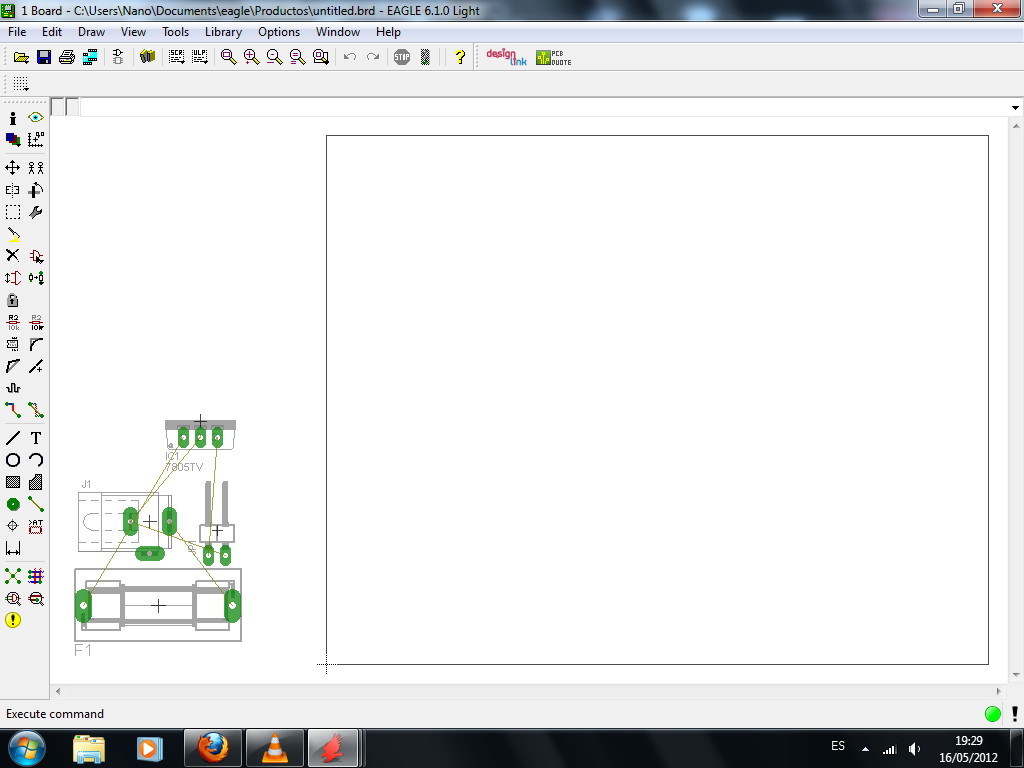Image resolution: width=1024 pixels, height=768 pixels.
Task: Launch the CAM Processor icon
Action: (89, 57)
